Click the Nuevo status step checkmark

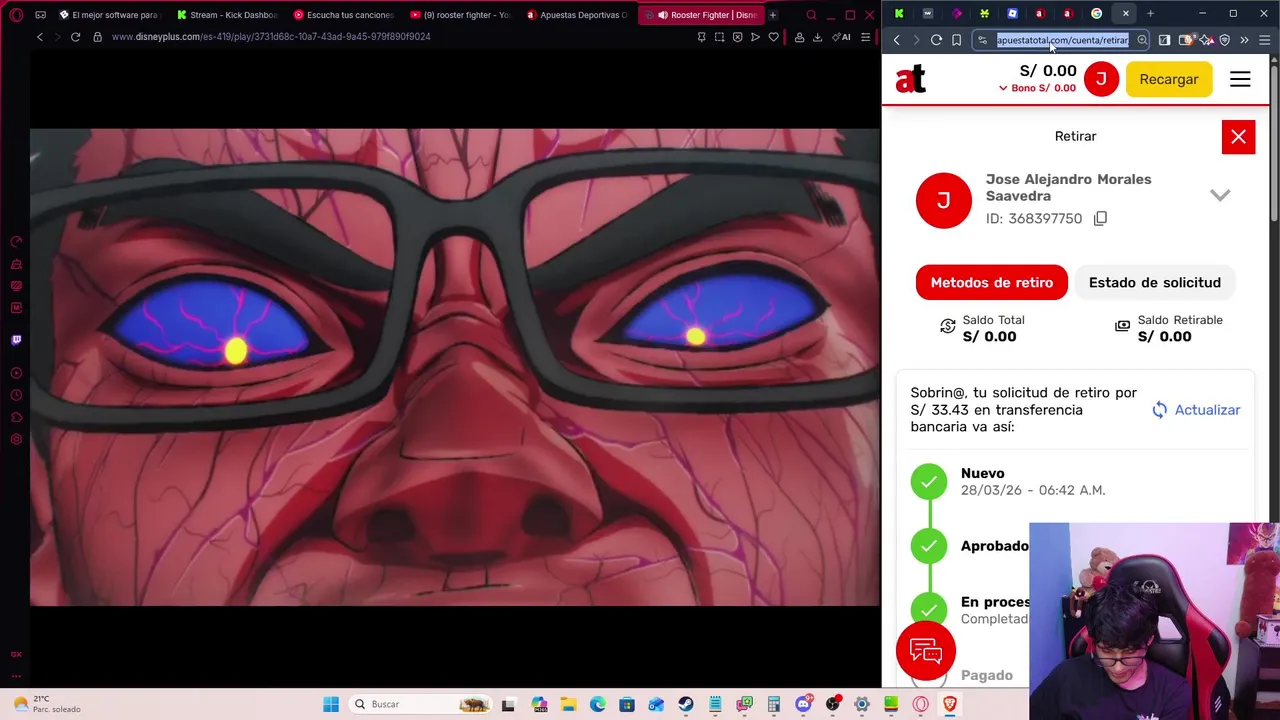(929, 482)
